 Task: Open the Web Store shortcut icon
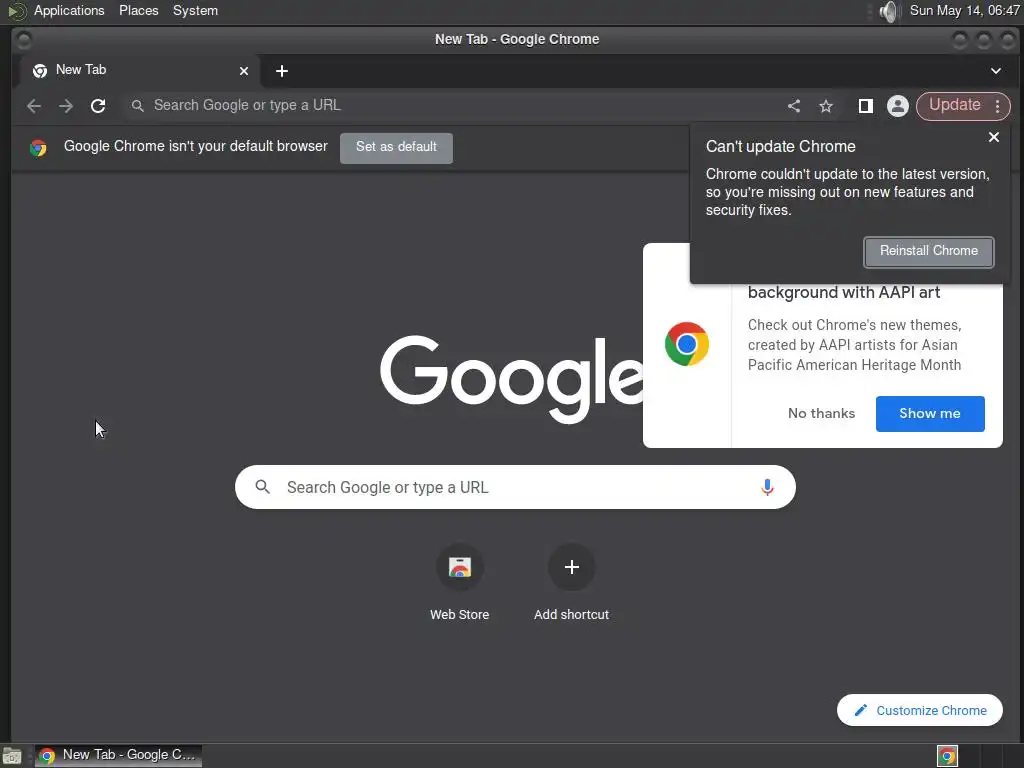tap(460, 567)
